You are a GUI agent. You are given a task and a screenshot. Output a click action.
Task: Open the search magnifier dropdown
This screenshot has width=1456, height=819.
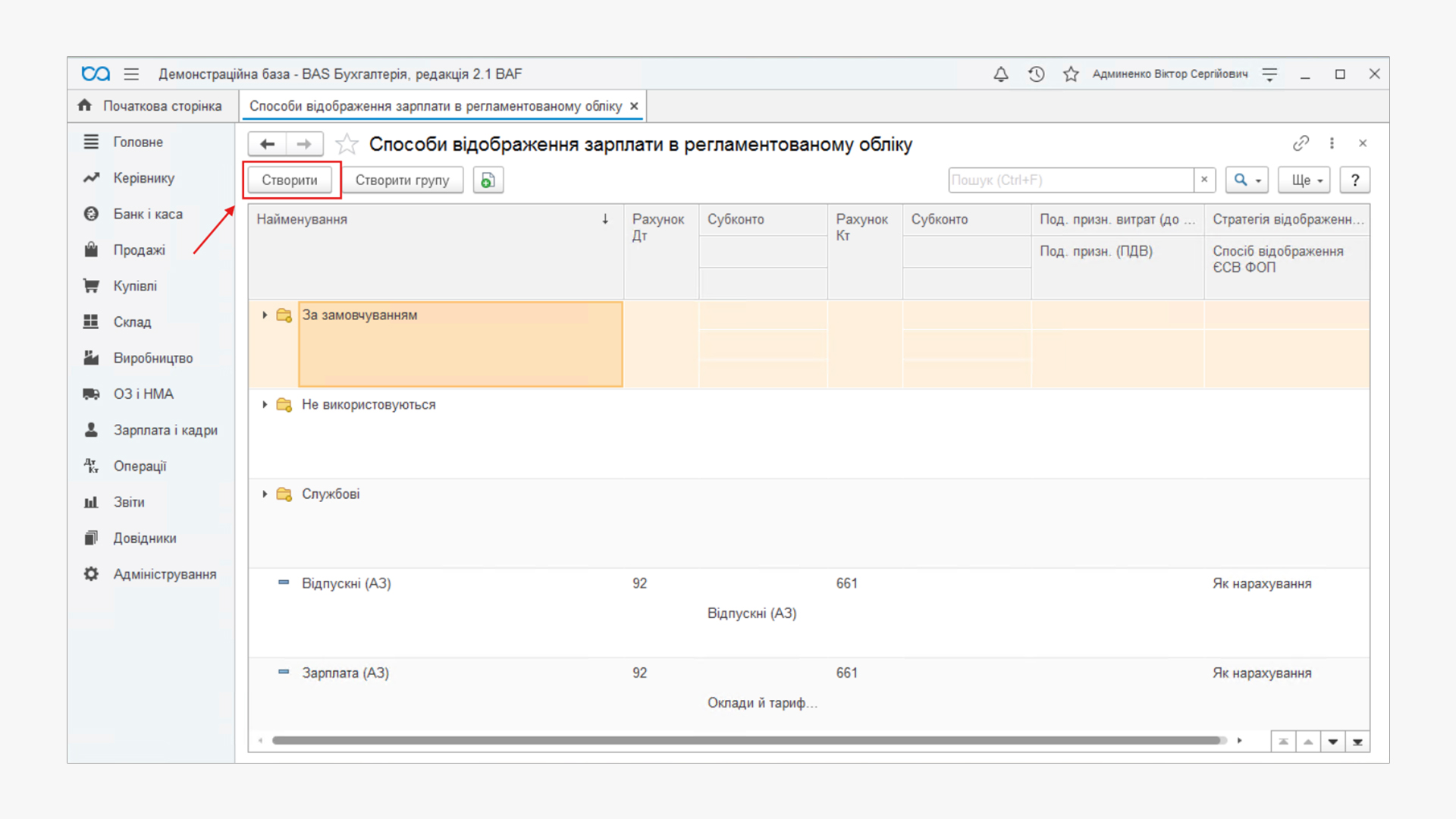tap(1246, 180)
